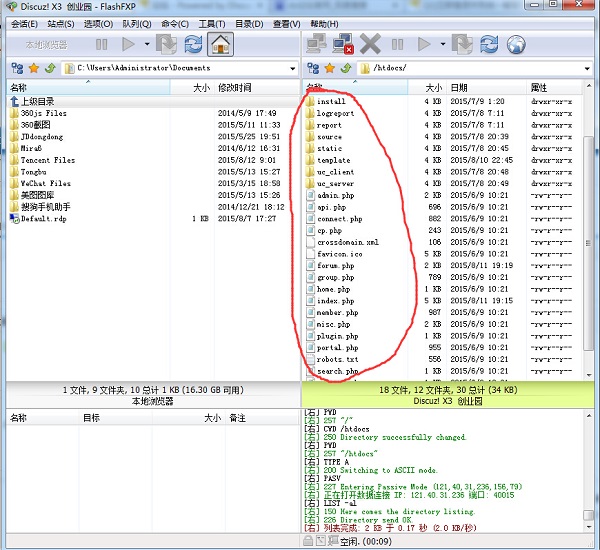Sort local files by 修改时间 column header
600x550 pixels.
click(235, 88)
